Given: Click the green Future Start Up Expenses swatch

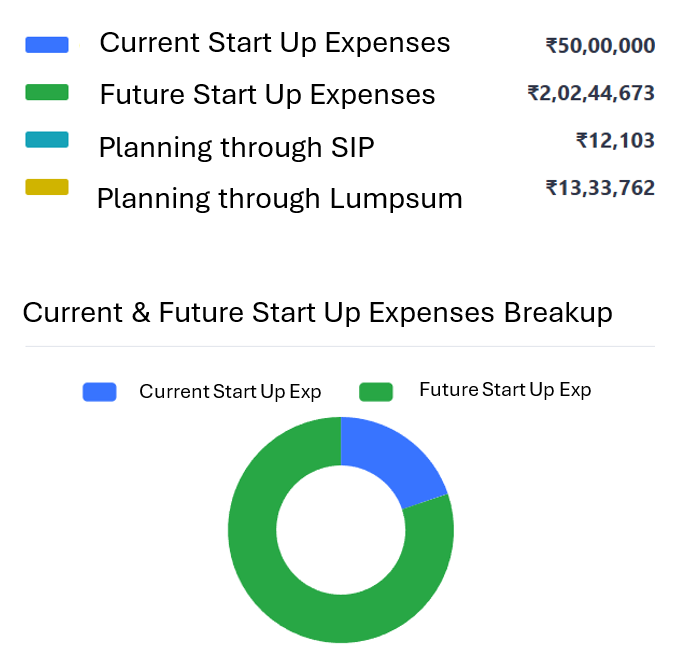Looking at the screenshot, I should pyautogui.click(x=47, y=93).
